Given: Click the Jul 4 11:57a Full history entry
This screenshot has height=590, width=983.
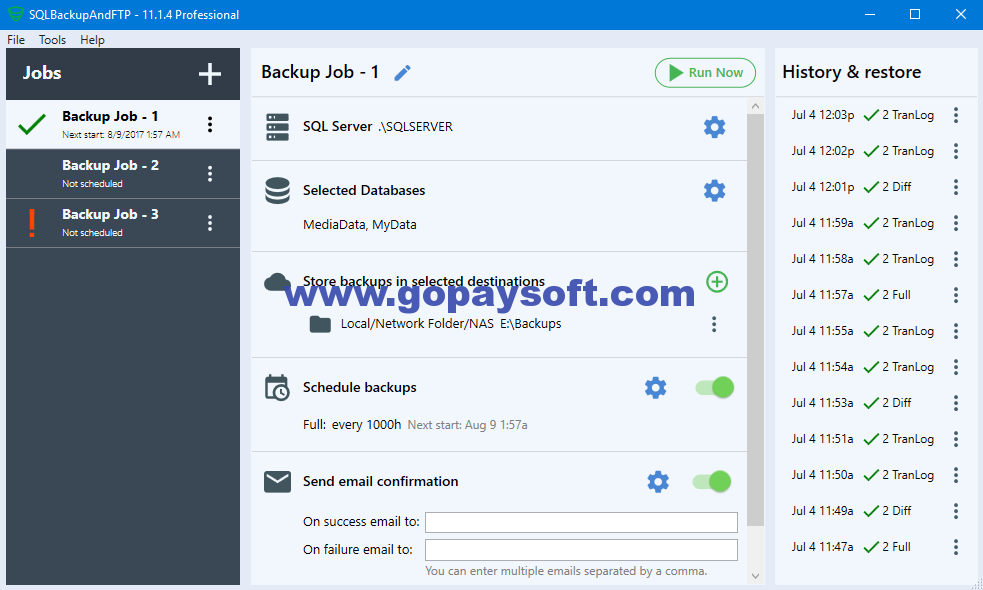Looking at the screenshot, I should pyautogui.click(x=851, y=295).
